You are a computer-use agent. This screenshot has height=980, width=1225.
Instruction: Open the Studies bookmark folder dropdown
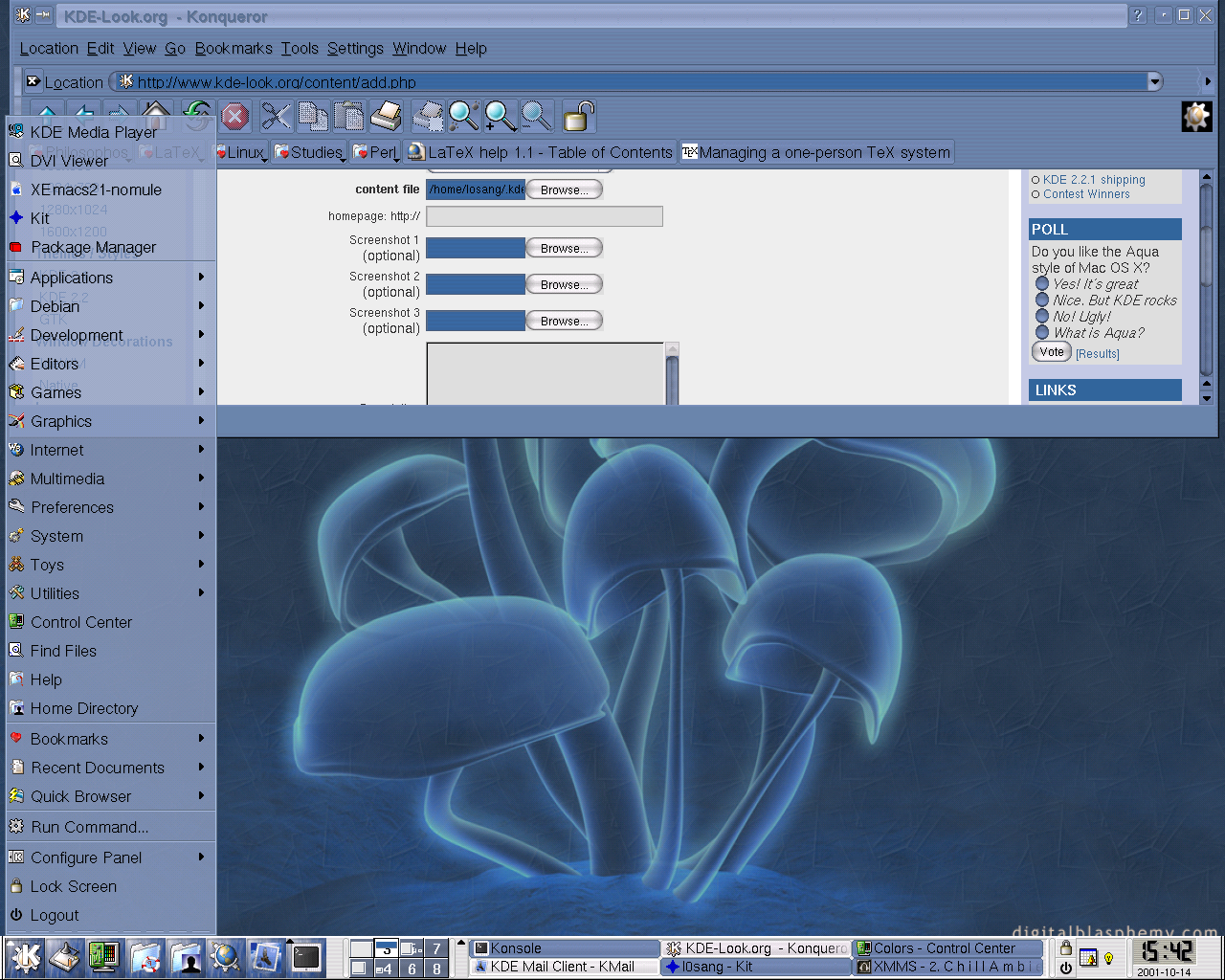pyautogui.click(x=308, y=152)
